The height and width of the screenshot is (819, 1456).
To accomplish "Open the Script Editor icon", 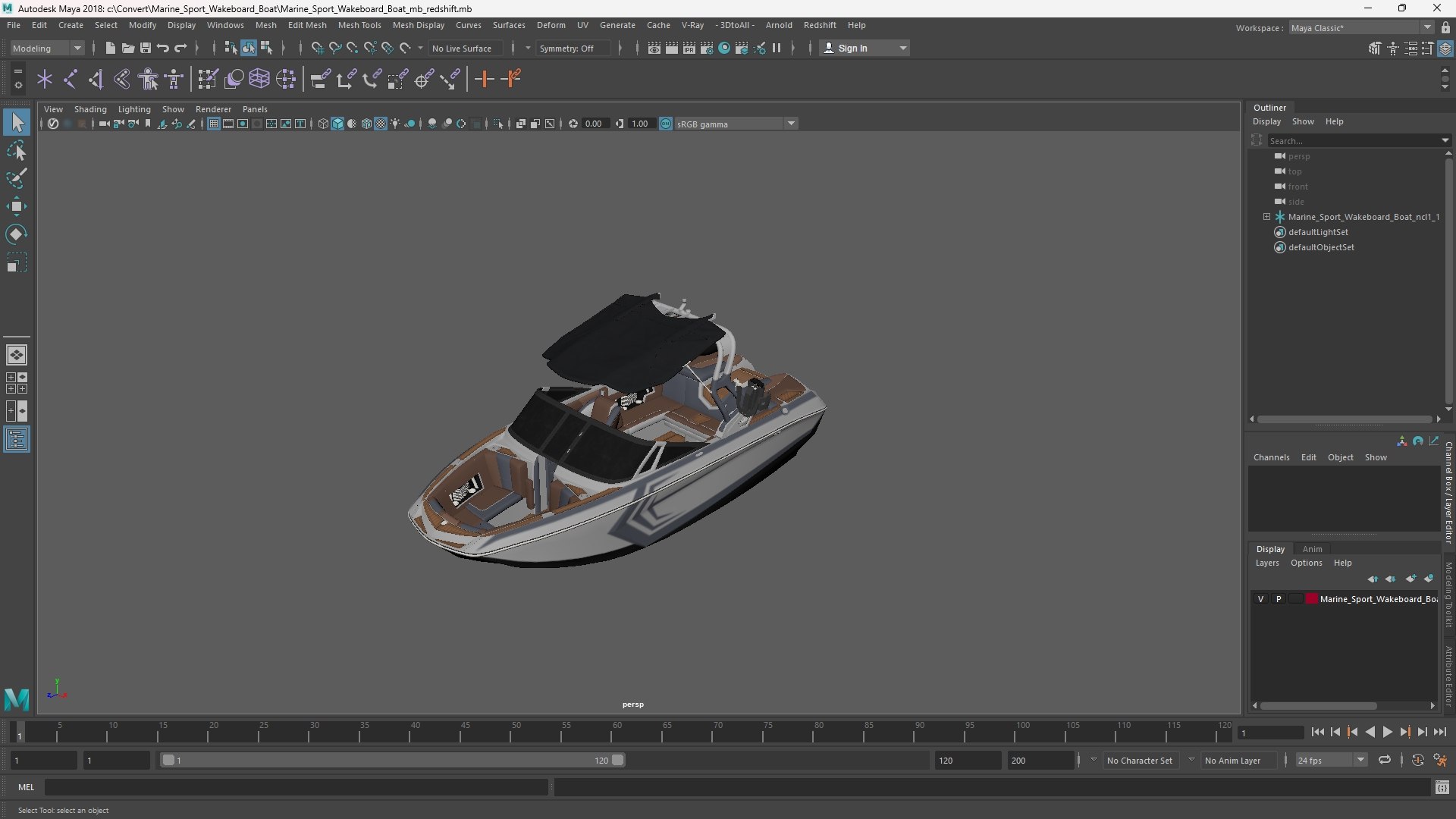I will [1442, 788].
